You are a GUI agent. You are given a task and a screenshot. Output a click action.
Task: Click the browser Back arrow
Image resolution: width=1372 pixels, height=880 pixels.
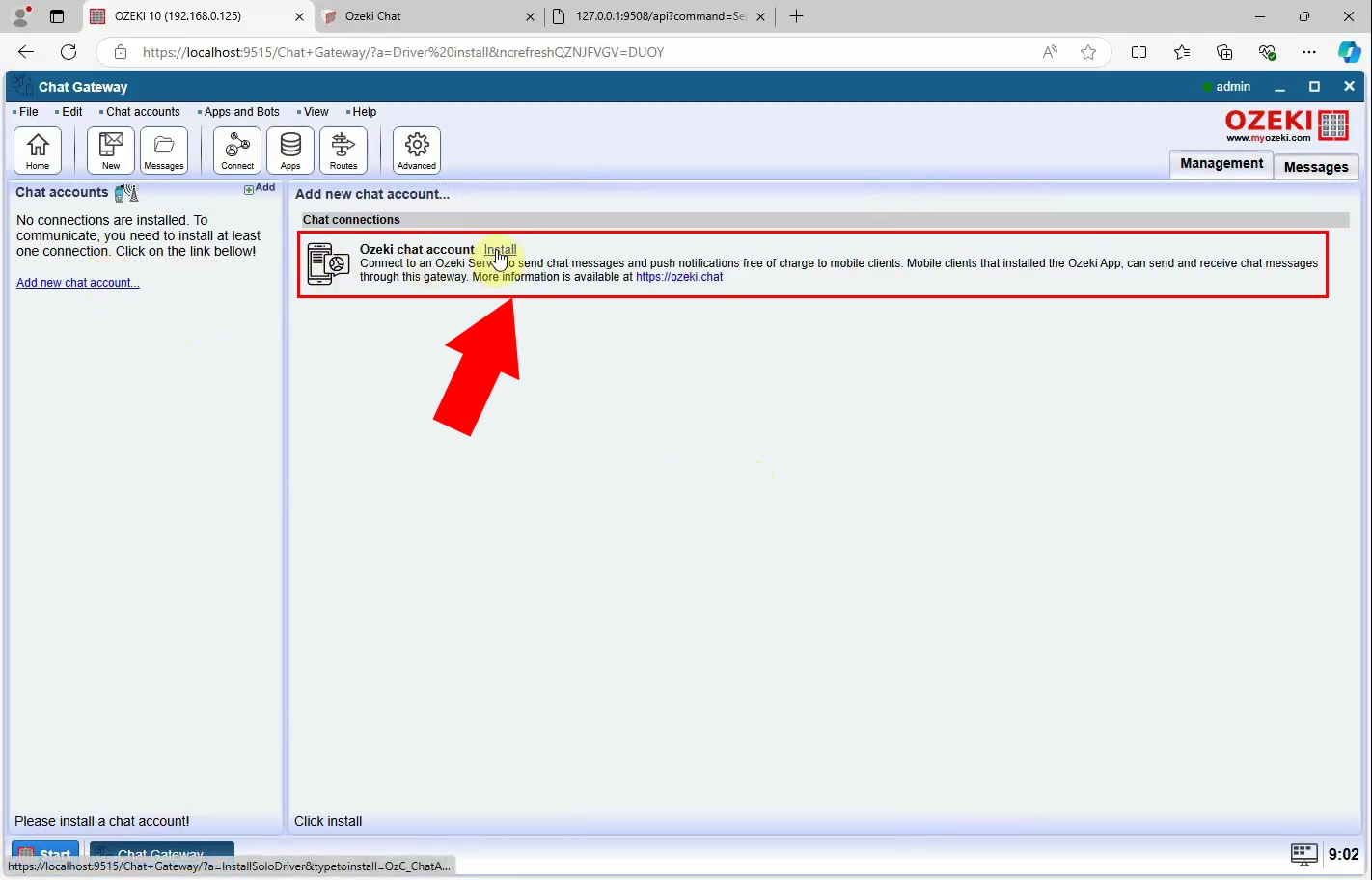[x=26, y=52]
